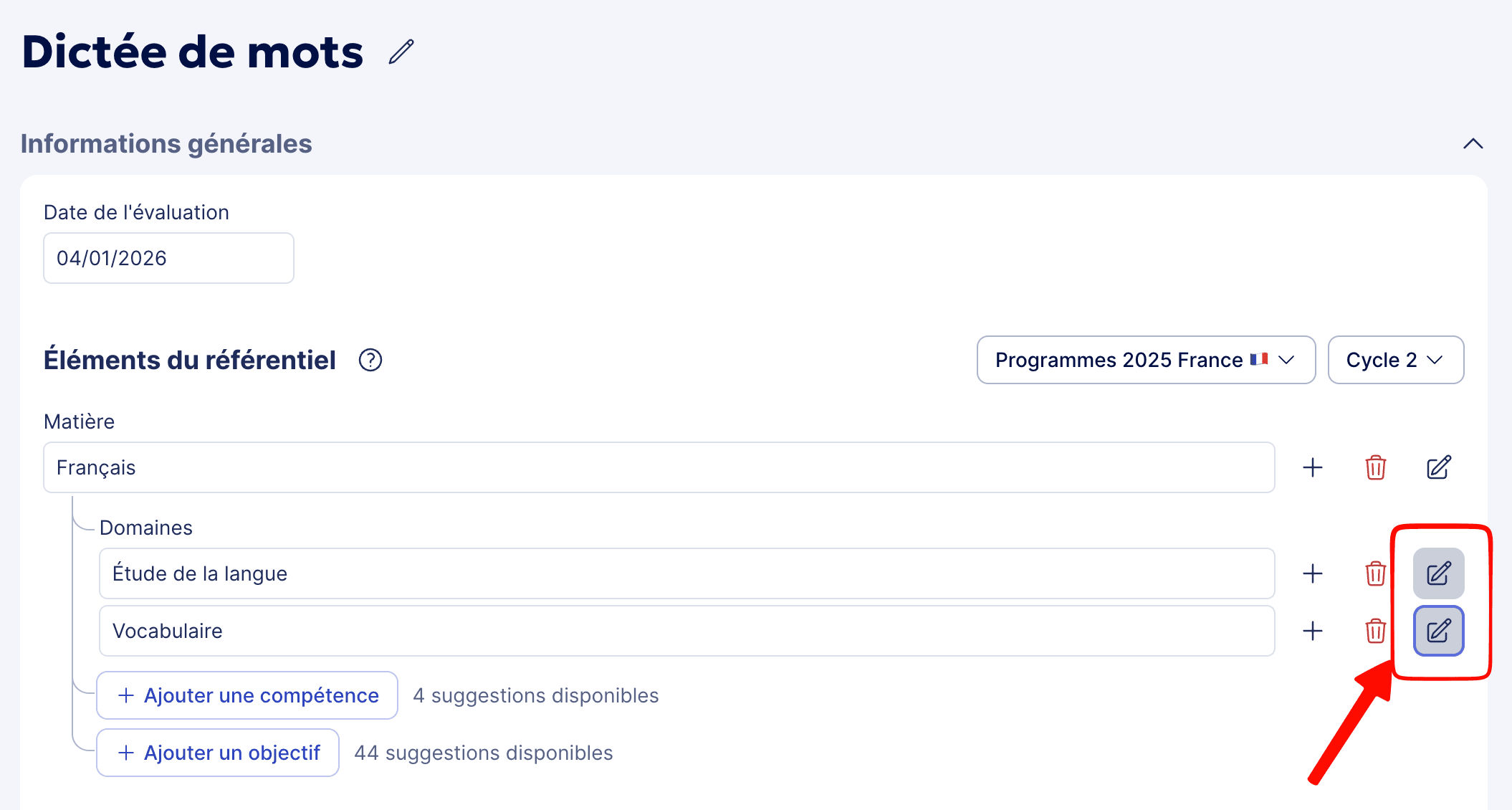This screenshot has height=810, width=1512.
Task: Click Ajouter une compétence button
Action: (247, 695)
